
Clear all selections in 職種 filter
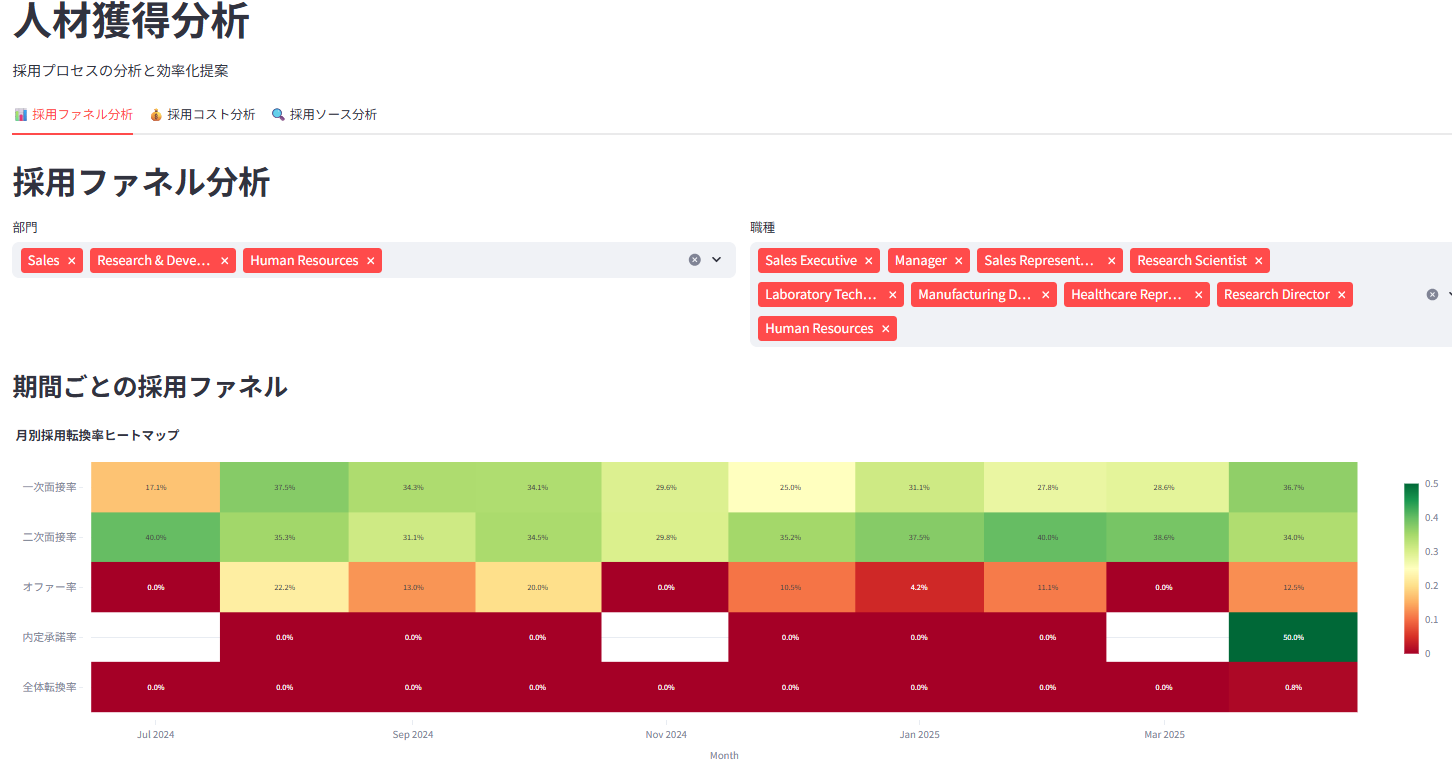pos(1432,294)
